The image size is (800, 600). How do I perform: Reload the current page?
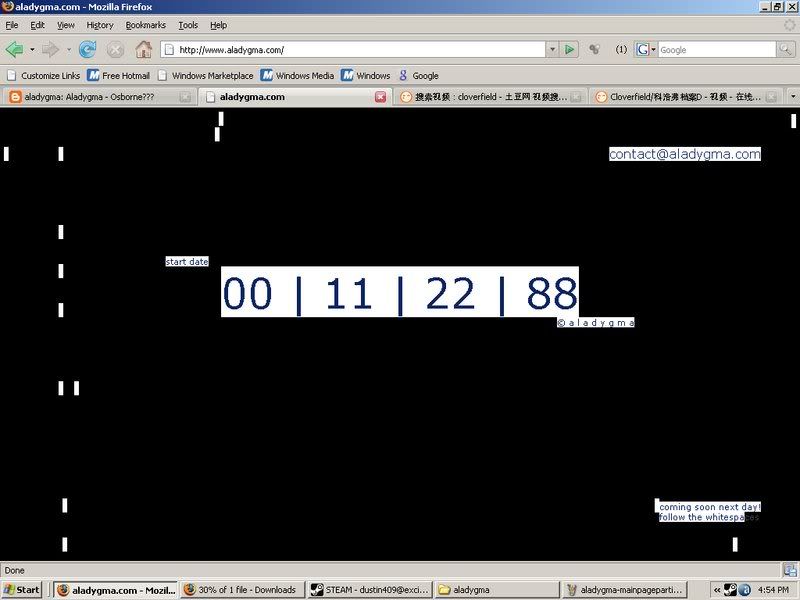pyautogui.click(x=88, y=49)
